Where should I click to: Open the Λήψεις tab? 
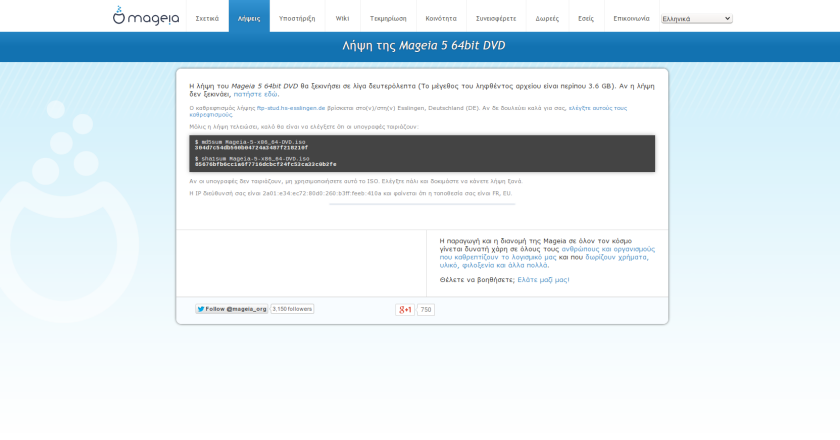[x=249, y=18]
